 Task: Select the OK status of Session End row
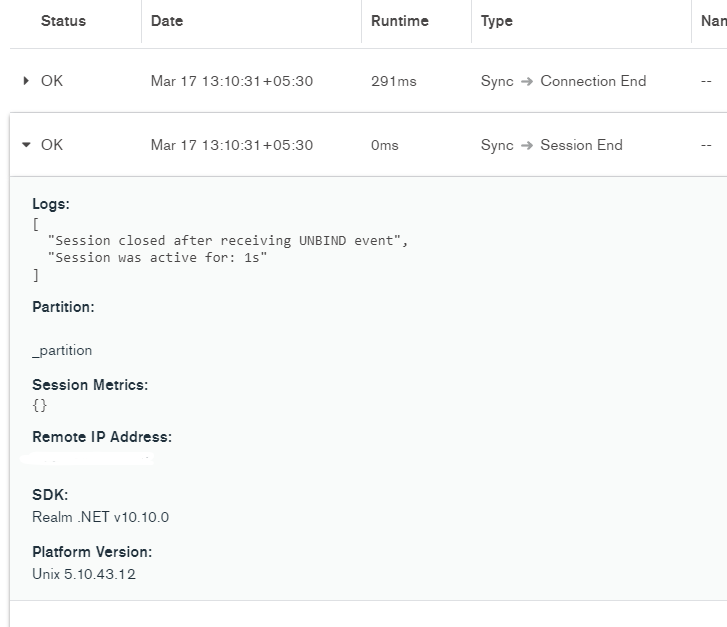(52, 145)
